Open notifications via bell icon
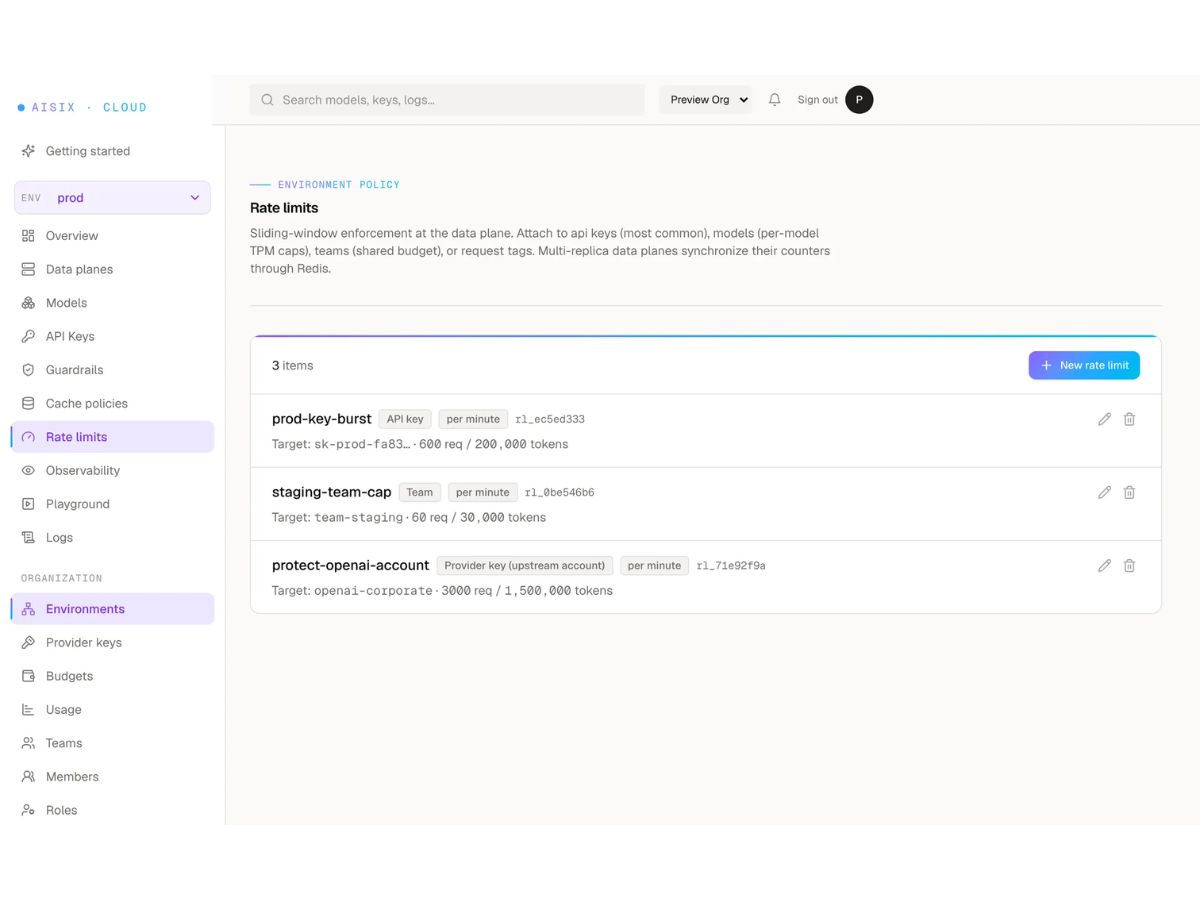Screen dimensions: 1200x900 pos(774,100)
